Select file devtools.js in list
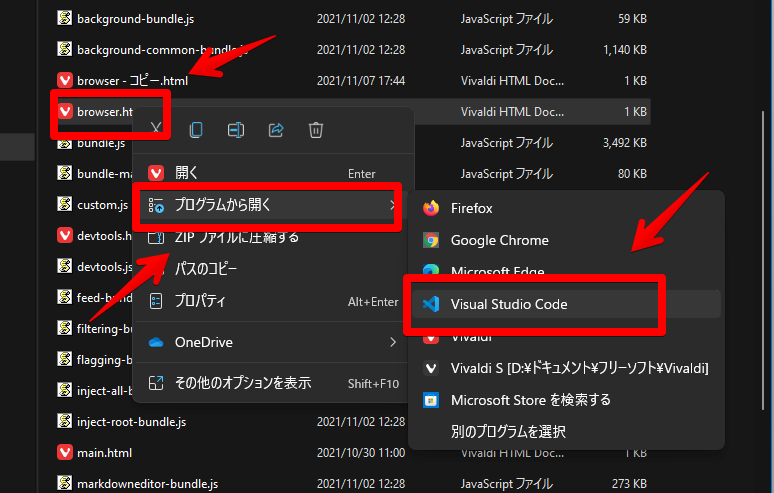Image resolution: width=774 pixels, height=493 pixels. pos(104,266)
